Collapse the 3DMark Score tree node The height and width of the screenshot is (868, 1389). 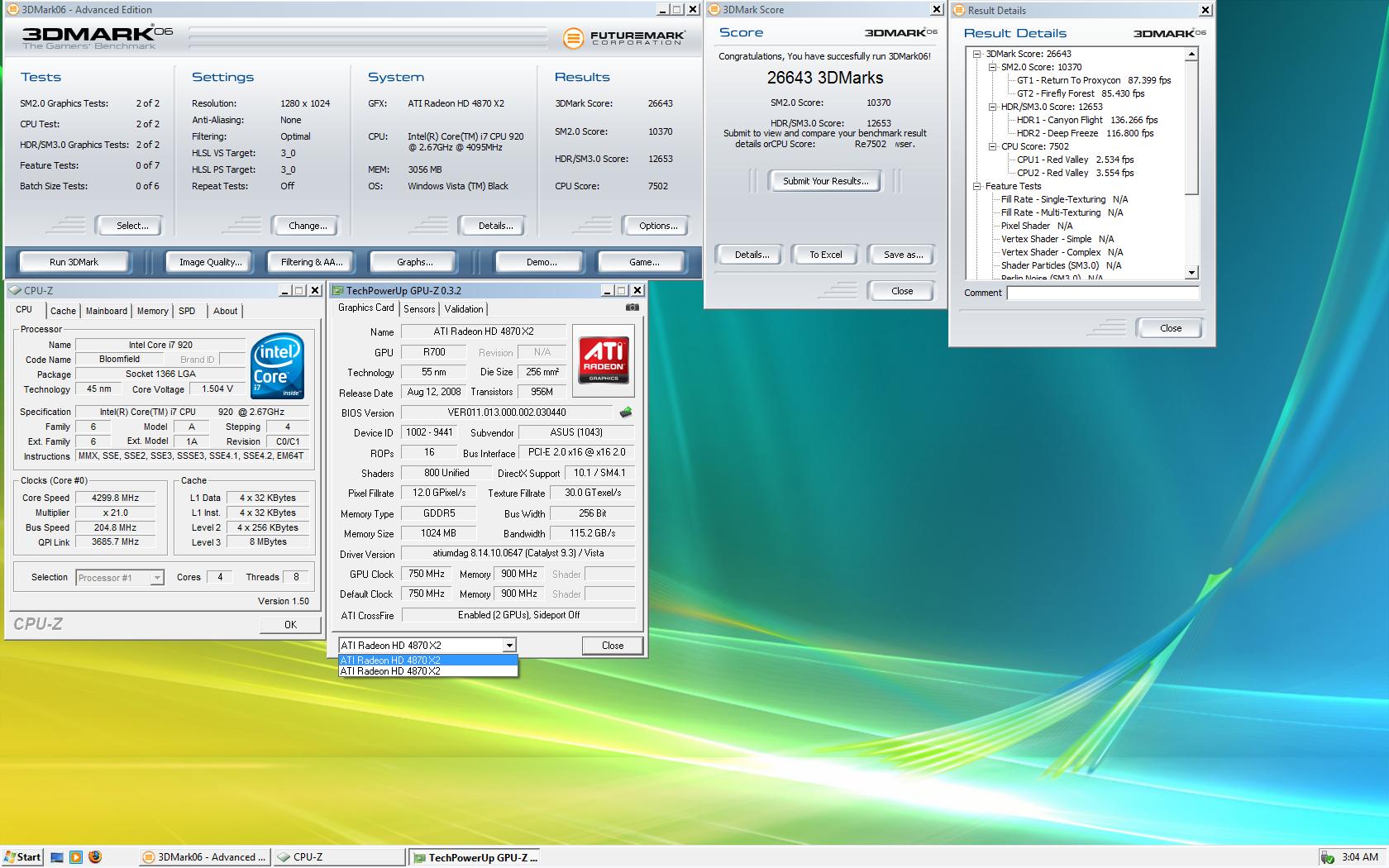point(976,54)
